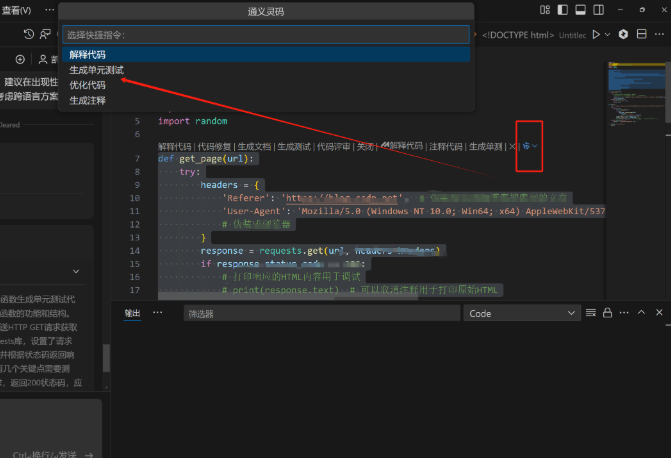Open the menu bar overflow ellipsis
The image size is (671, 458).
(50, 10)
